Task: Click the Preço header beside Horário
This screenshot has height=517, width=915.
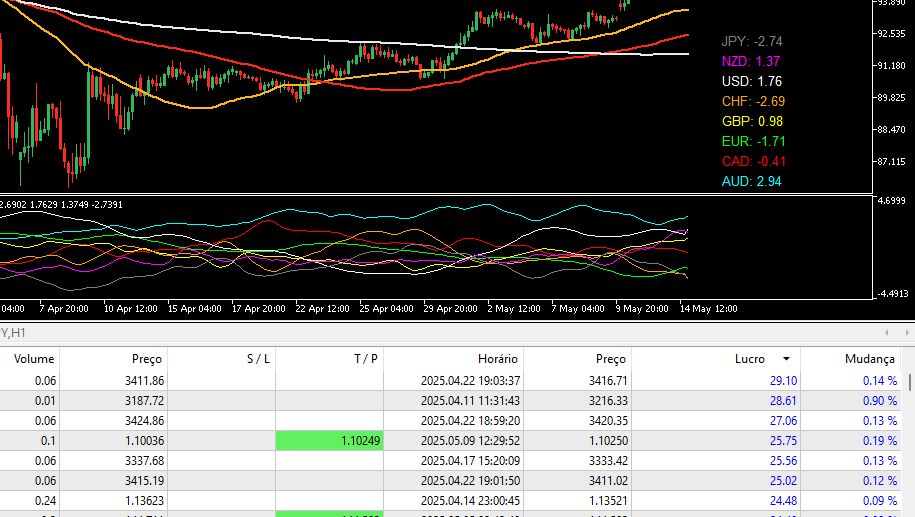Action: [x=611, y=359]
